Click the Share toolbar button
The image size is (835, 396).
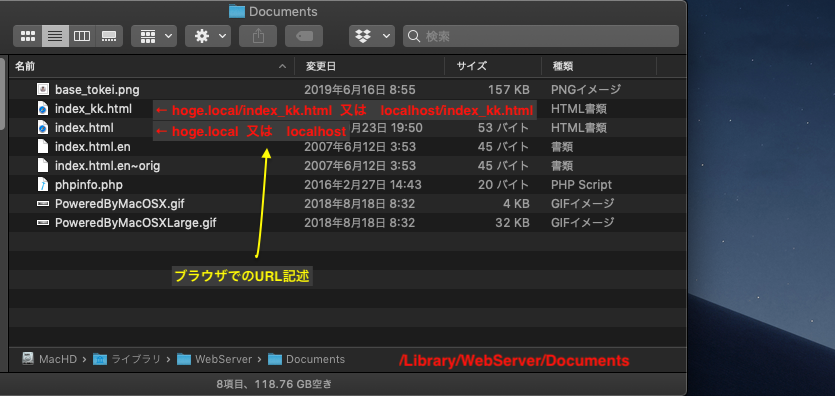coord(258,36)
